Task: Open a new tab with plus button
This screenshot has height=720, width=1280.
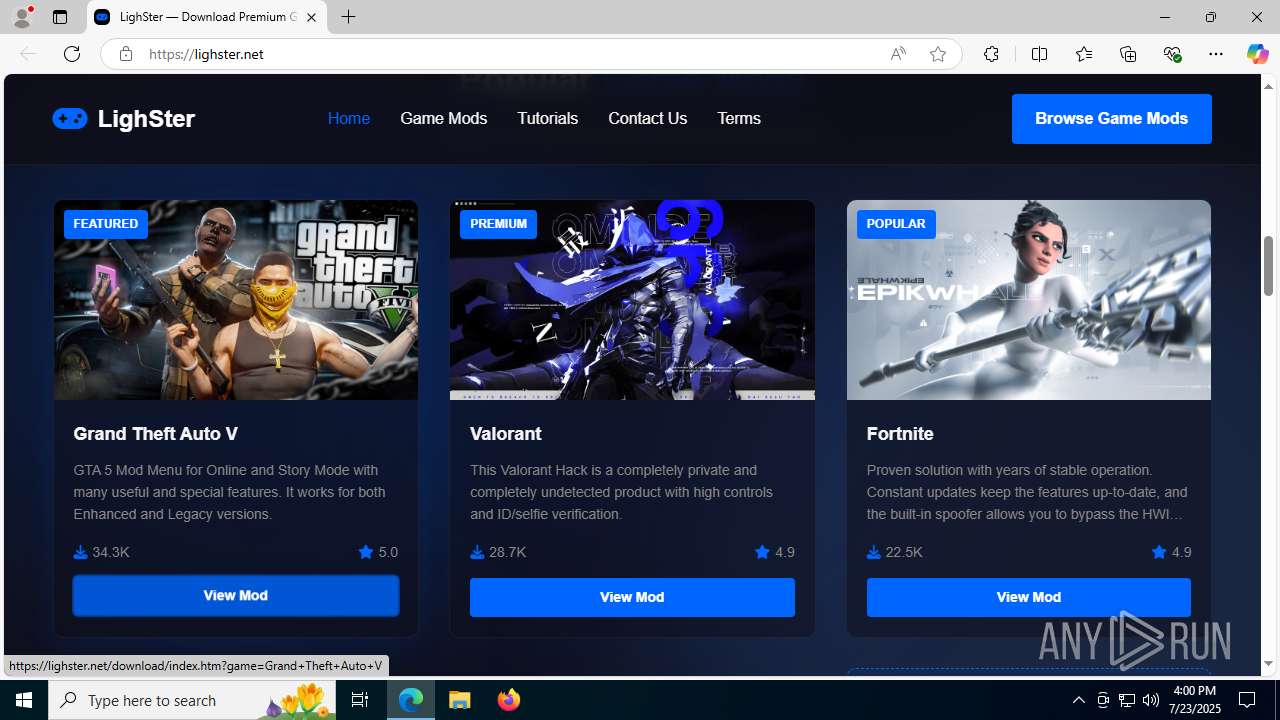Action: pyautogui.click(x=348, y=17)
